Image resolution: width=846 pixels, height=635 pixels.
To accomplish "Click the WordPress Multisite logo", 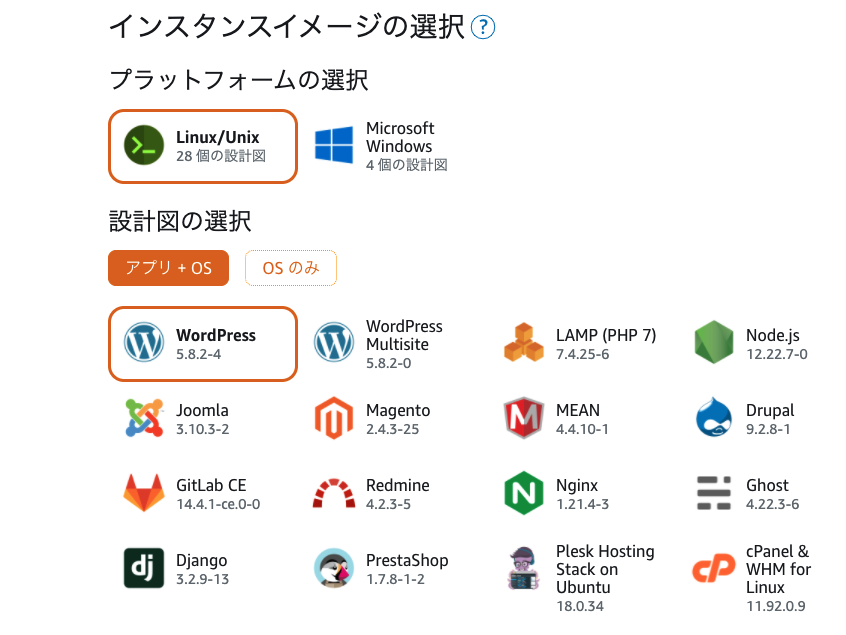I will (334, 342).
